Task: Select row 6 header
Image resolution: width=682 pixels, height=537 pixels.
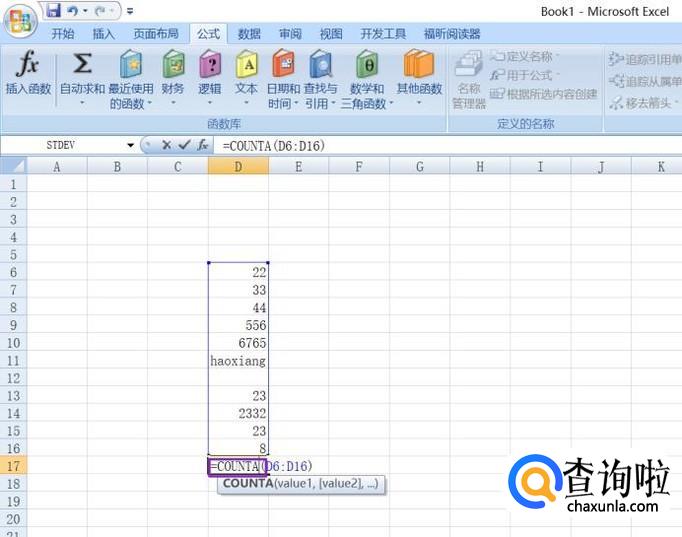Action: point(13,273)
